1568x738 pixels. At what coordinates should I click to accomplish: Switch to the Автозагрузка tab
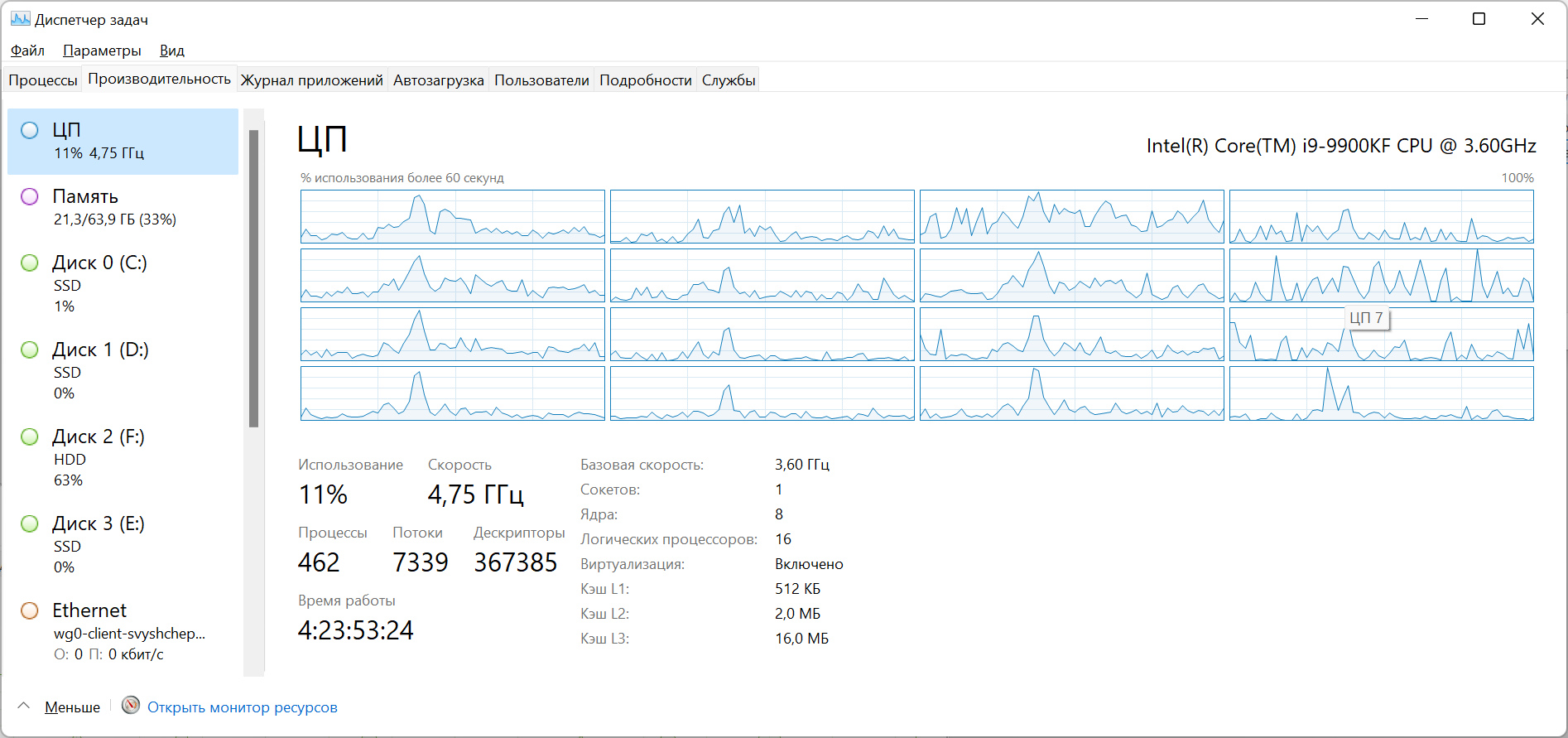pyautogui.click(x=439, y=80)
